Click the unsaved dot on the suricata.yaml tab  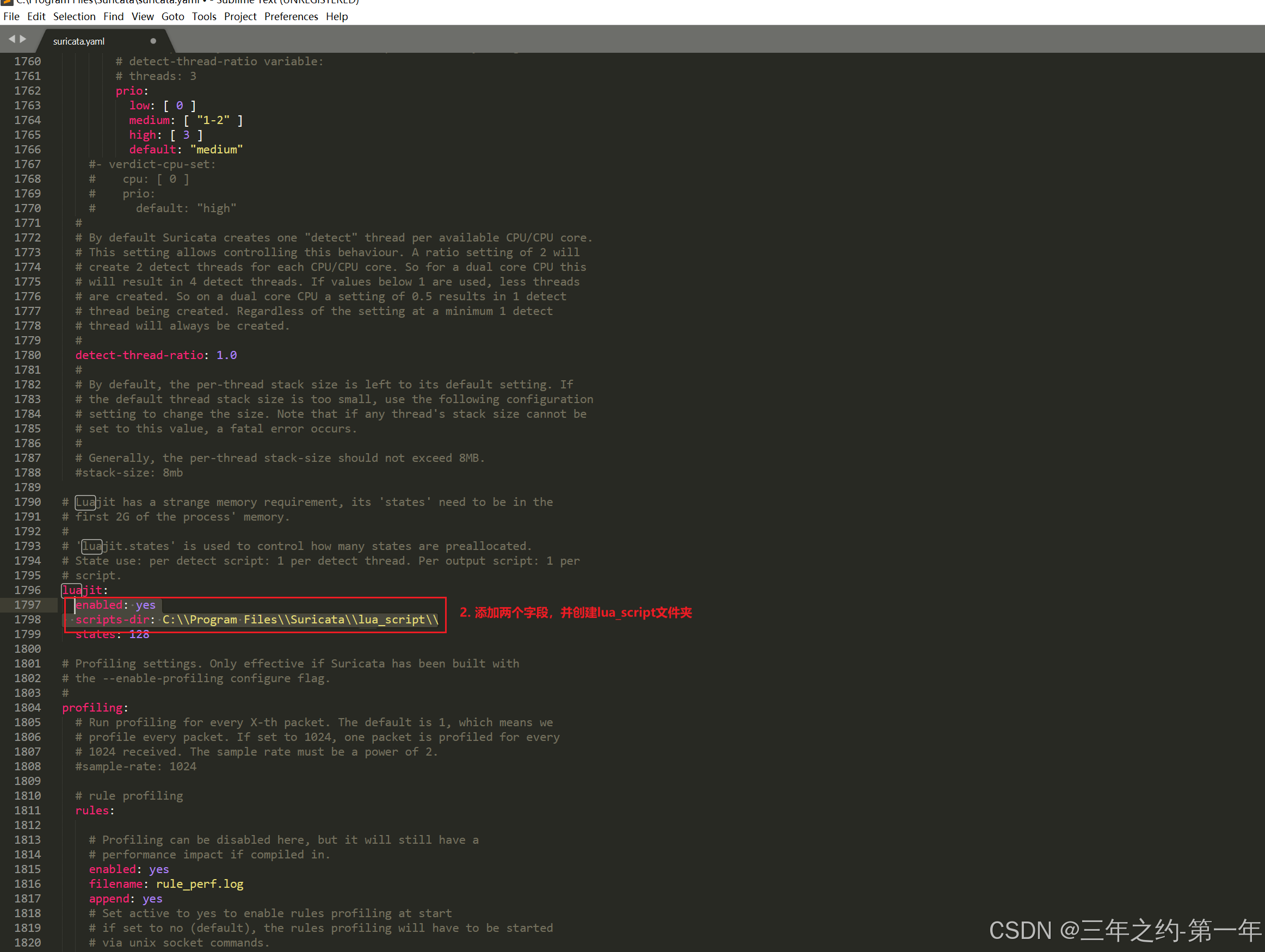(x=153, y=41)
